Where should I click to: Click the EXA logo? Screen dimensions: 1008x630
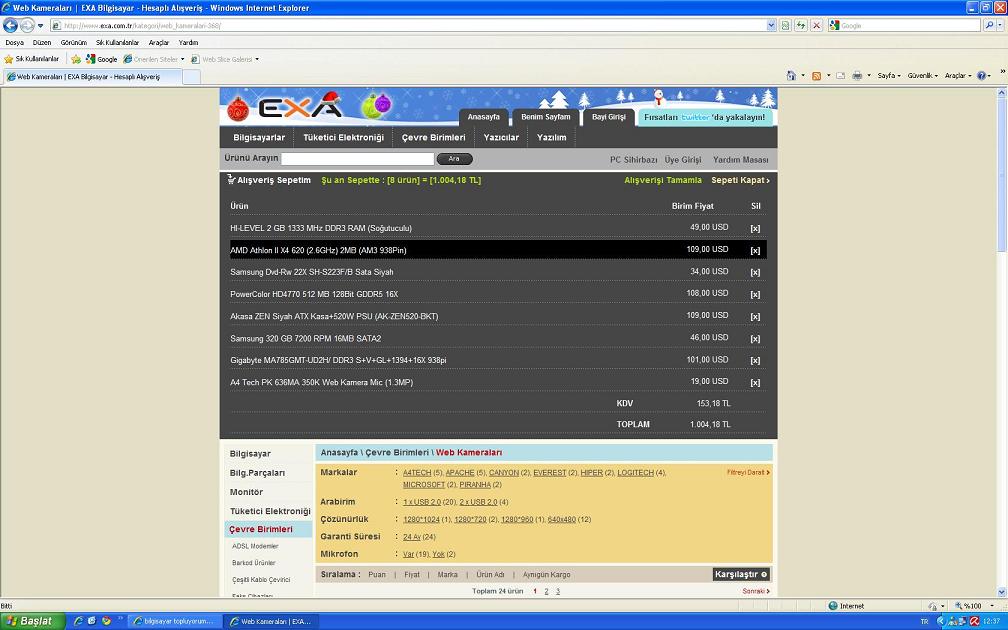click(x=300, y=107)
